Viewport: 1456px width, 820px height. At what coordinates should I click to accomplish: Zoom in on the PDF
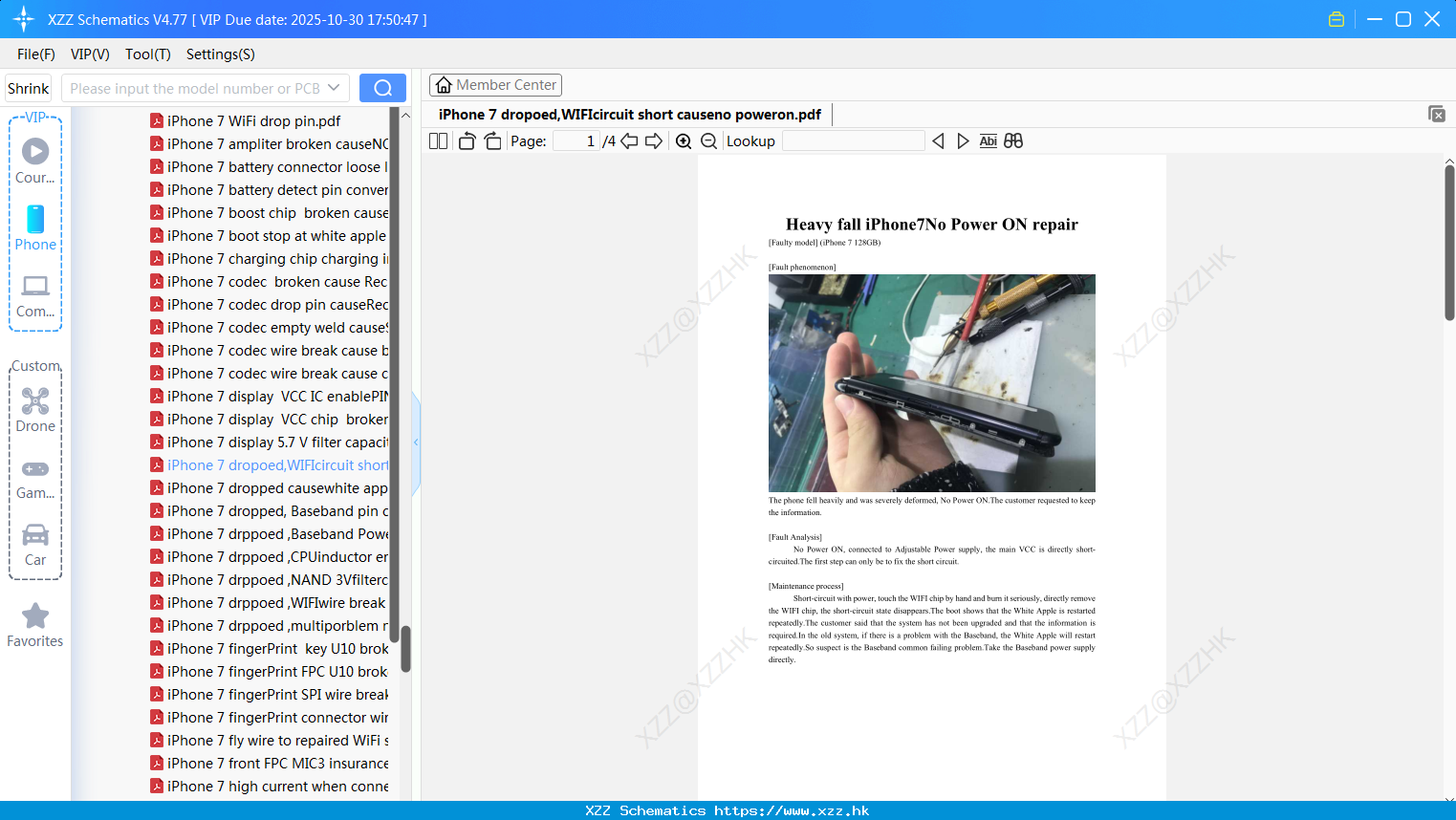684,140
